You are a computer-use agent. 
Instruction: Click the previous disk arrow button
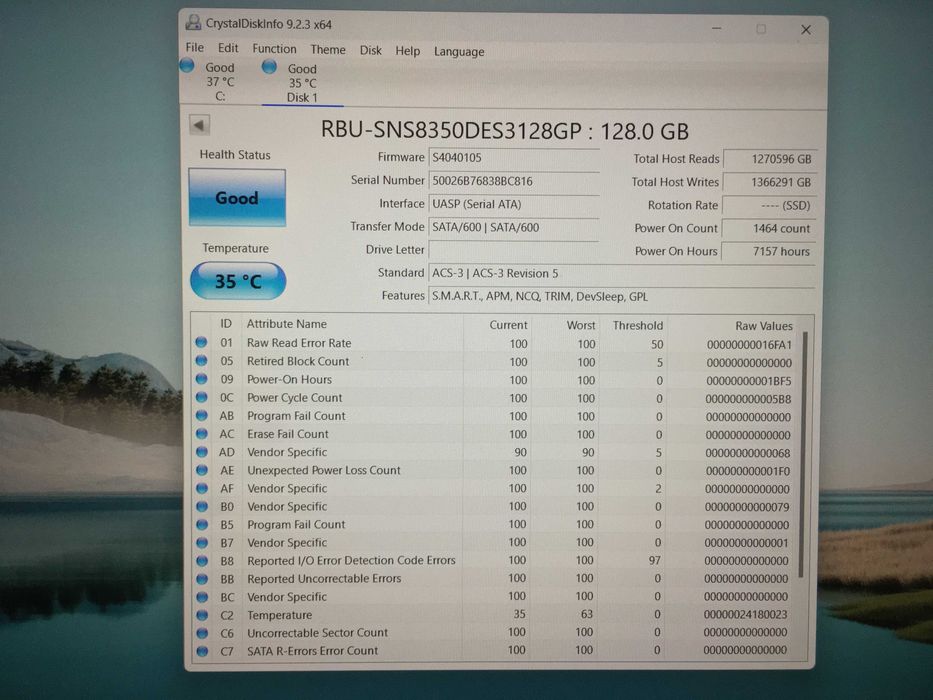[x=199, y=125]
